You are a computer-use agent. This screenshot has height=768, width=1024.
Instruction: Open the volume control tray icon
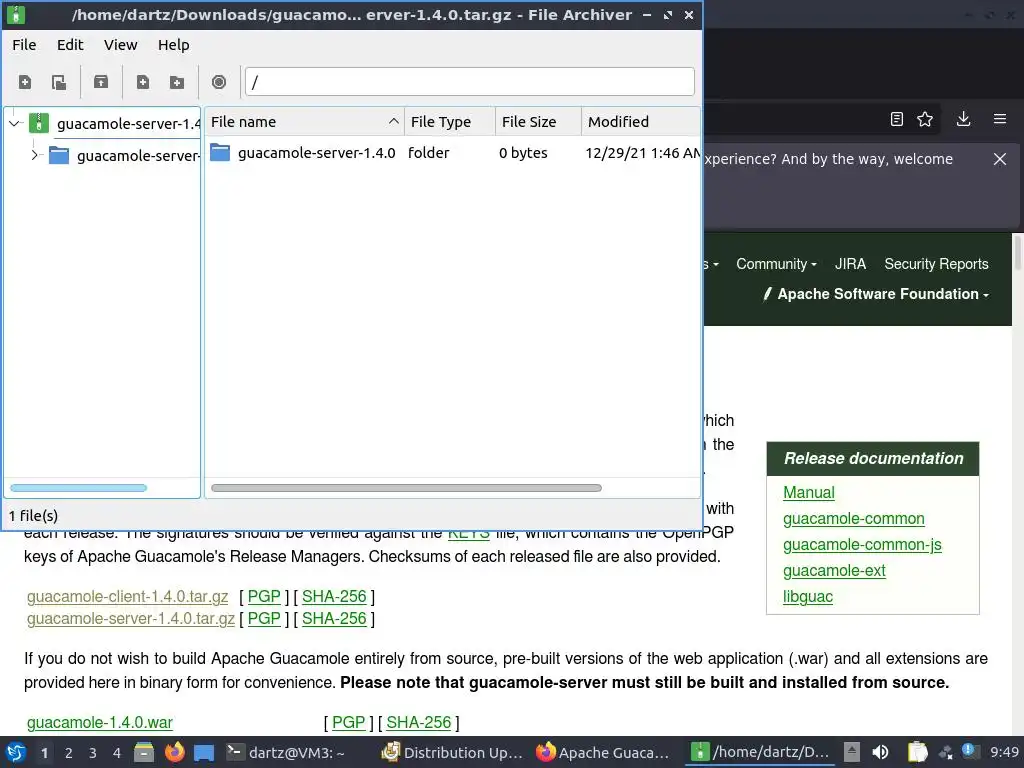click(880, 752)
